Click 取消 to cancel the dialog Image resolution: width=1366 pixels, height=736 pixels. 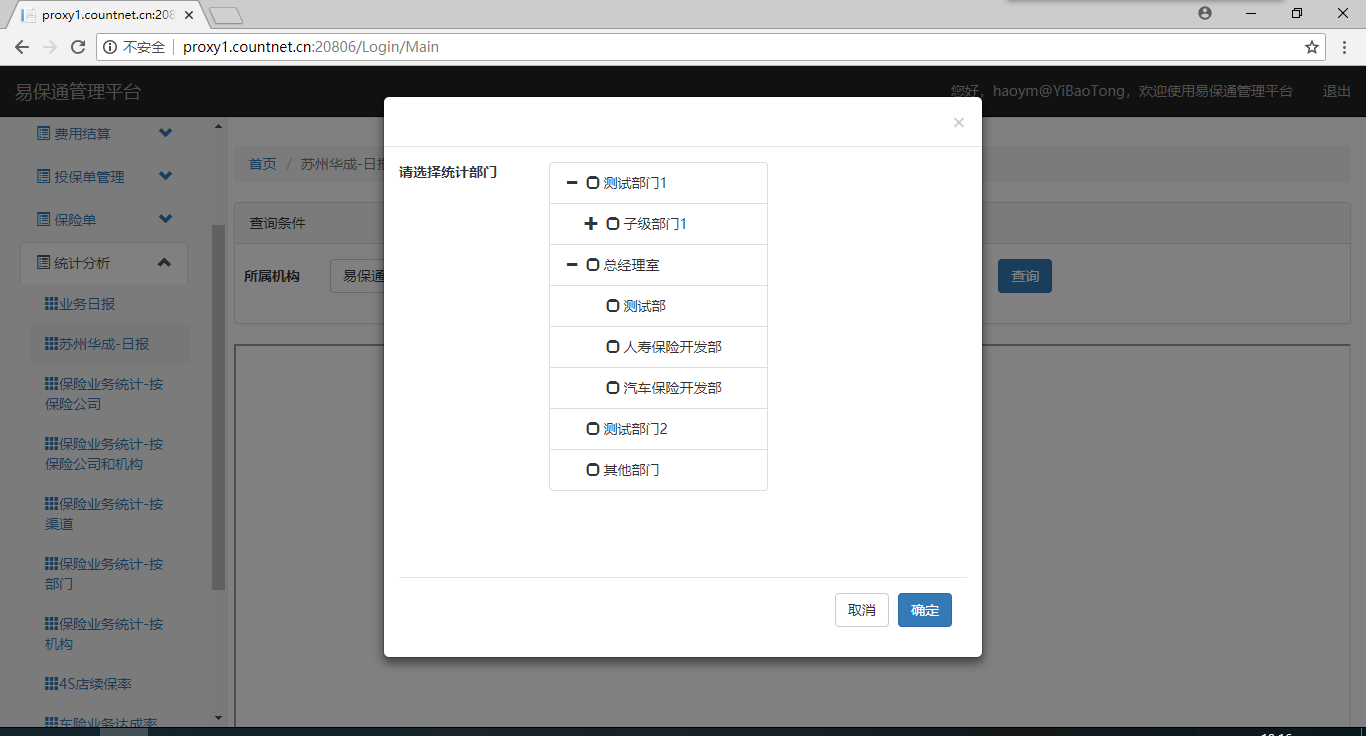[x=862, y=610]
